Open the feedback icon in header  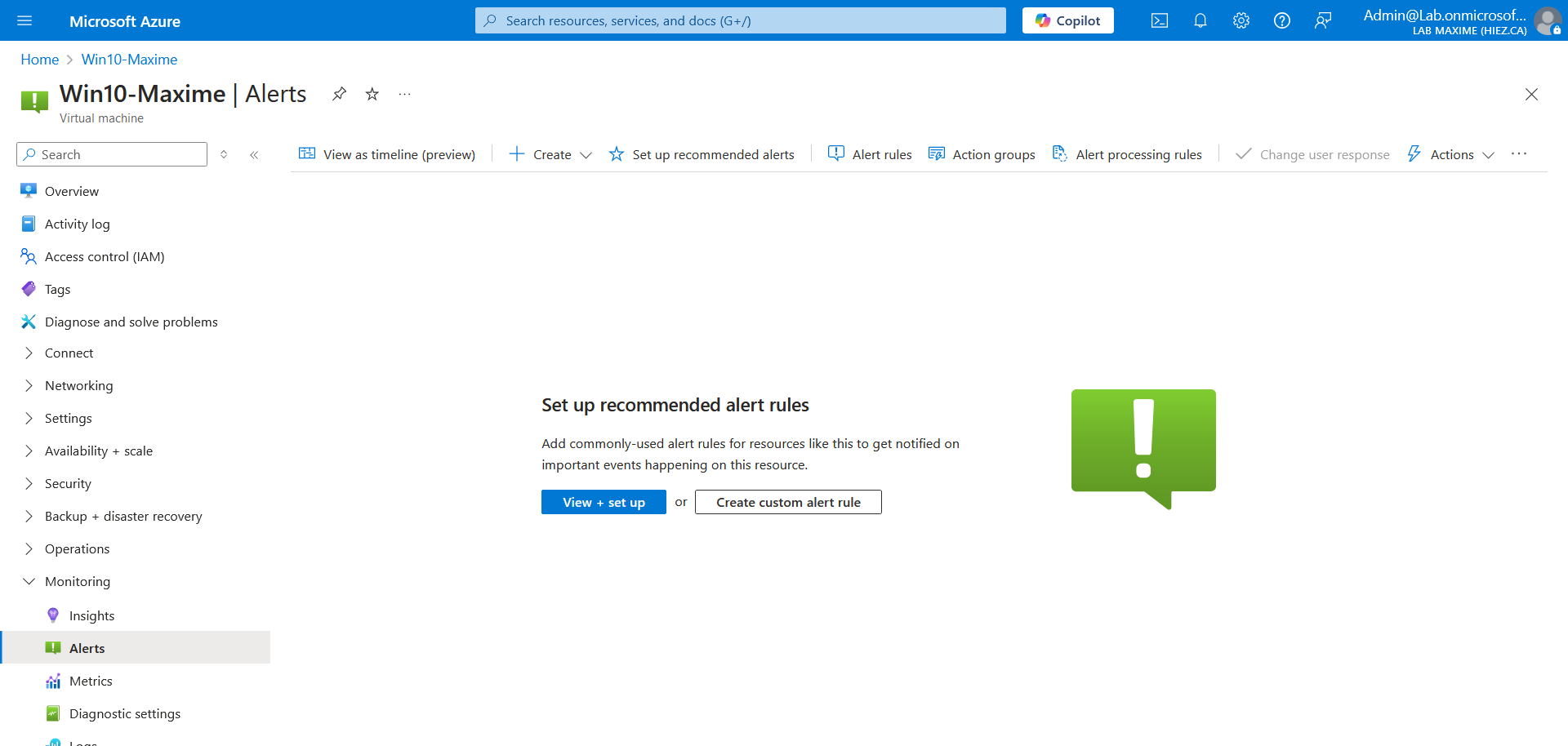pyautogui.click(x=1322, y=20)
